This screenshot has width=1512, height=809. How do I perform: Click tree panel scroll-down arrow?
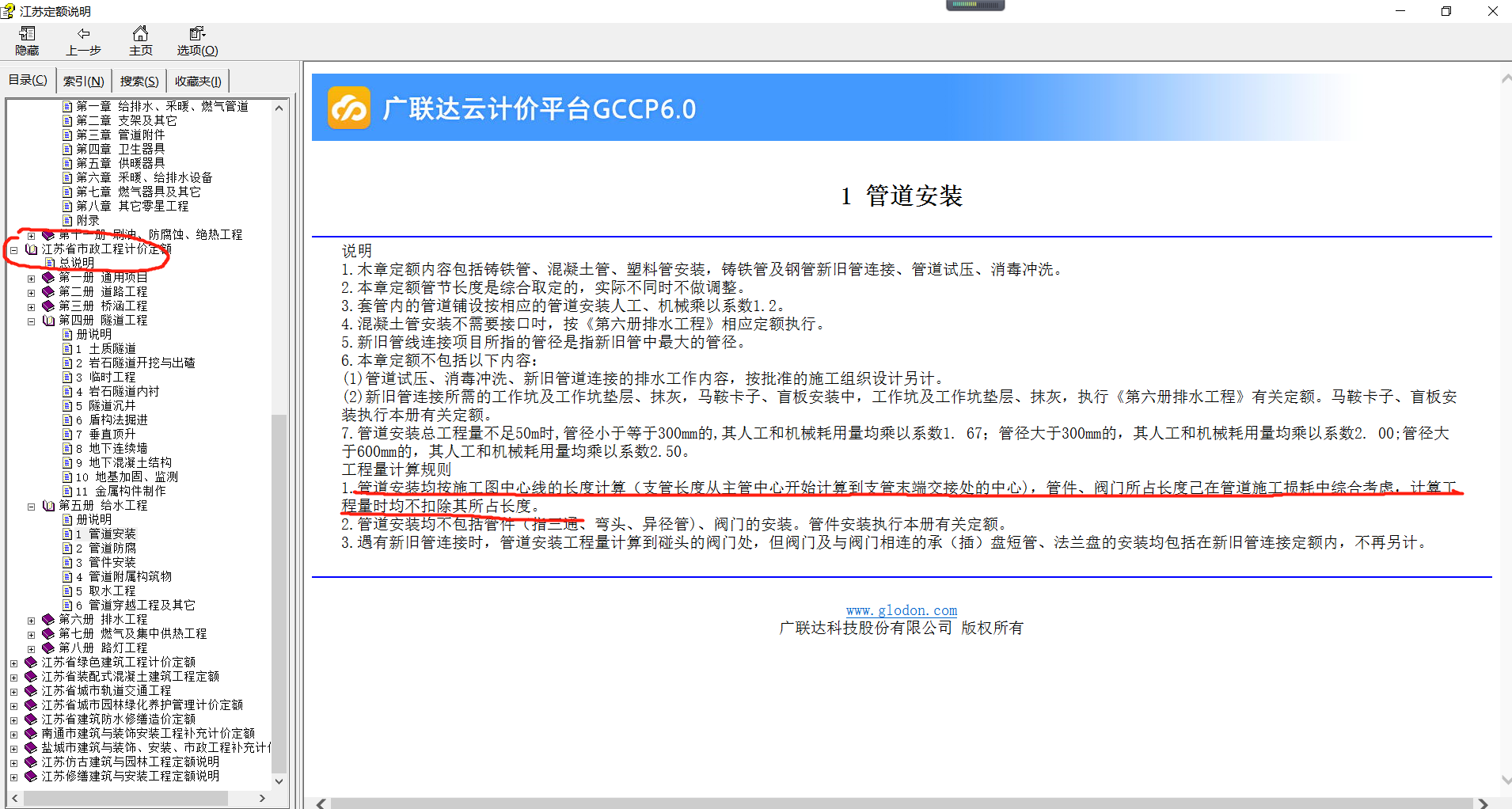point(279,781)
